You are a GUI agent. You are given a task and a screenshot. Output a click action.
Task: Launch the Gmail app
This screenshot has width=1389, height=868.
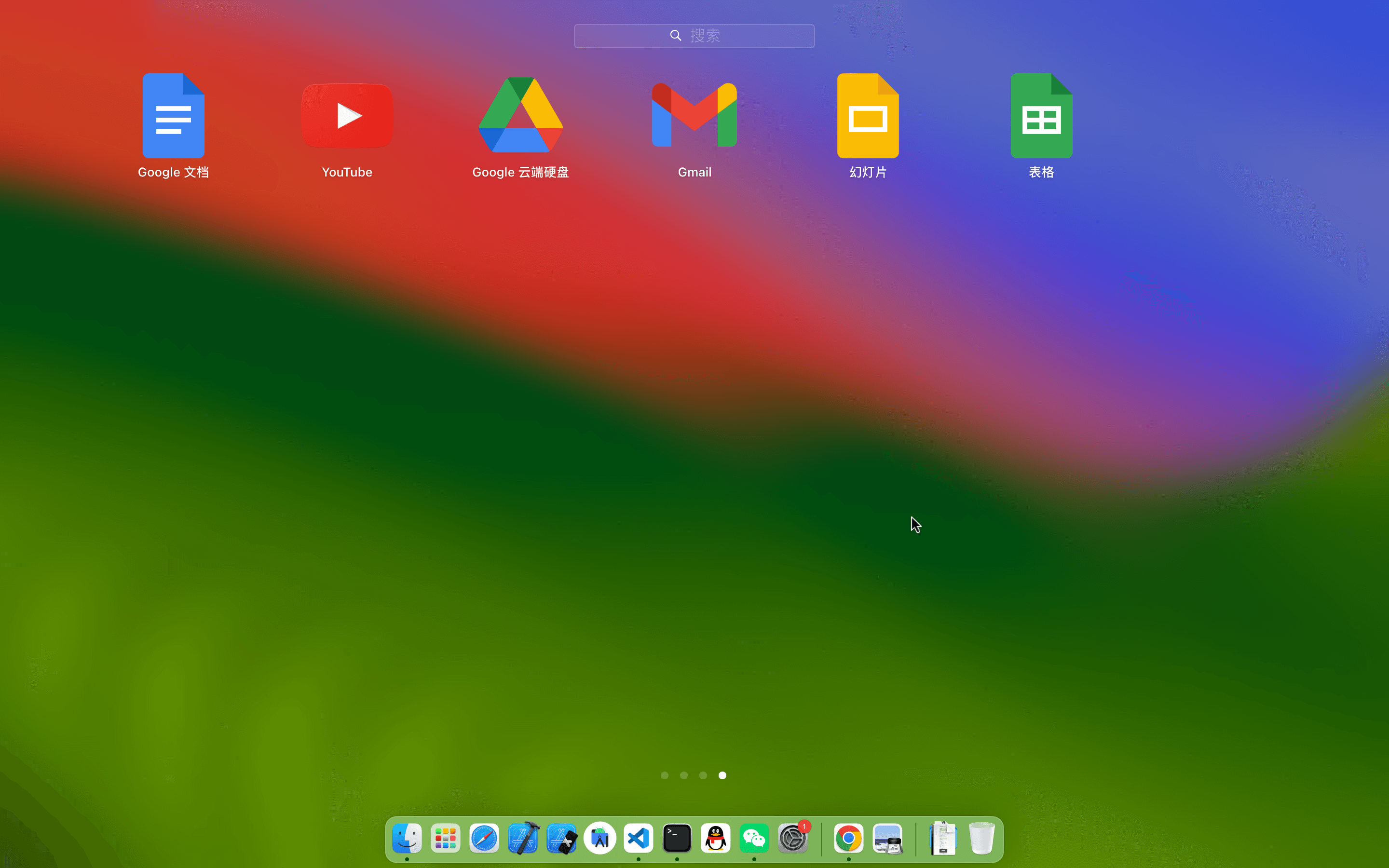(x=694, y=115)
